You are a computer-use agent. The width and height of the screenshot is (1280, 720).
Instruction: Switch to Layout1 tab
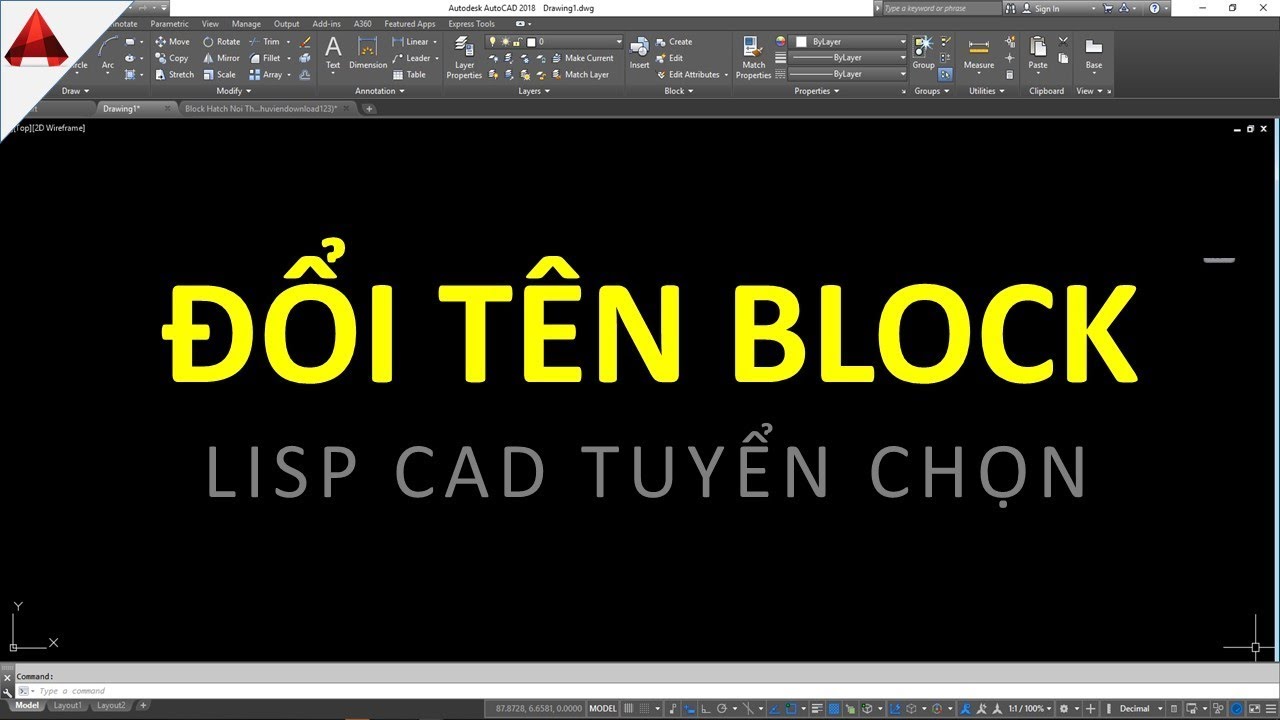[68, 705]
